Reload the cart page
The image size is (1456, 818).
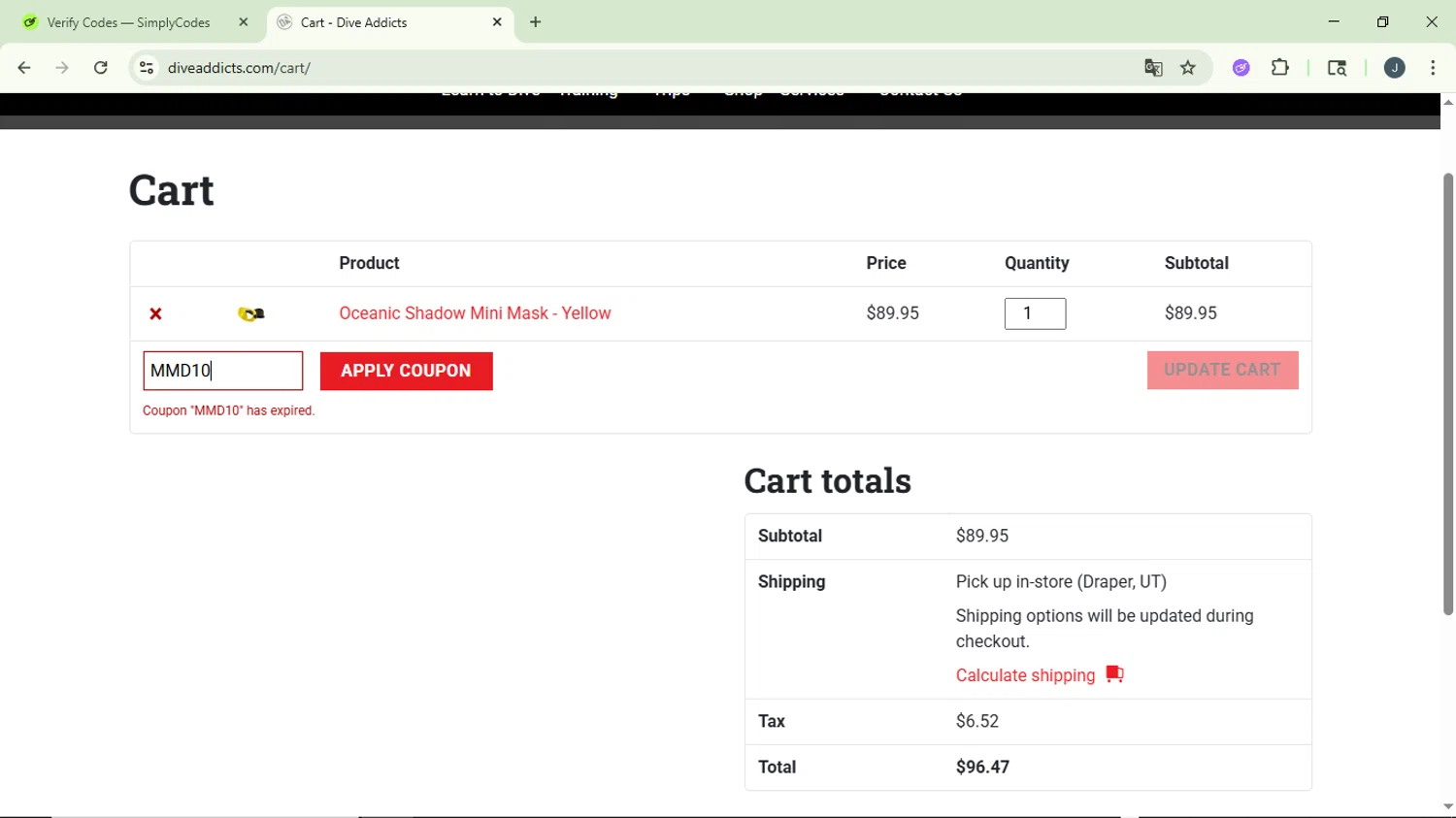pos(101,68)
